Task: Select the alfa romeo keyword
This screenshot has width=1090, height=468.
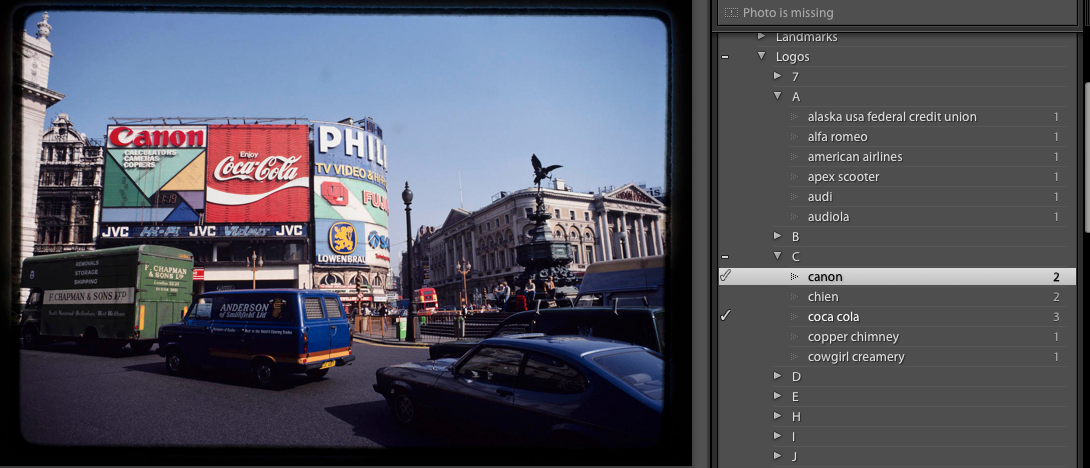Action: (838, 137)
